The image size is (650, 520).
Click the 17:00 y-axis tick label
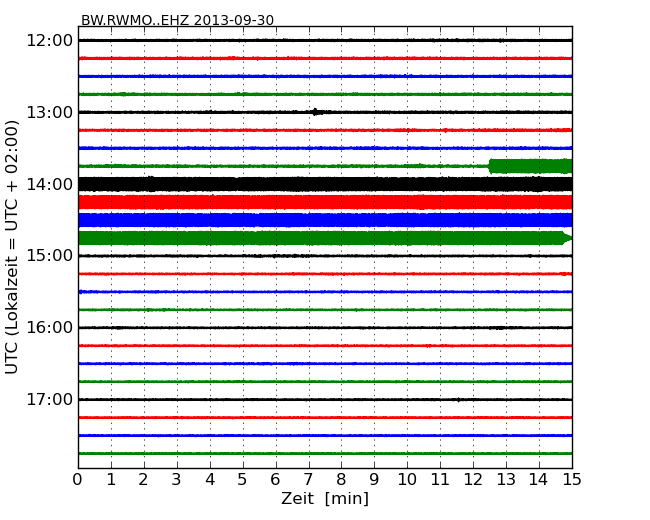[x=50, y=399]
